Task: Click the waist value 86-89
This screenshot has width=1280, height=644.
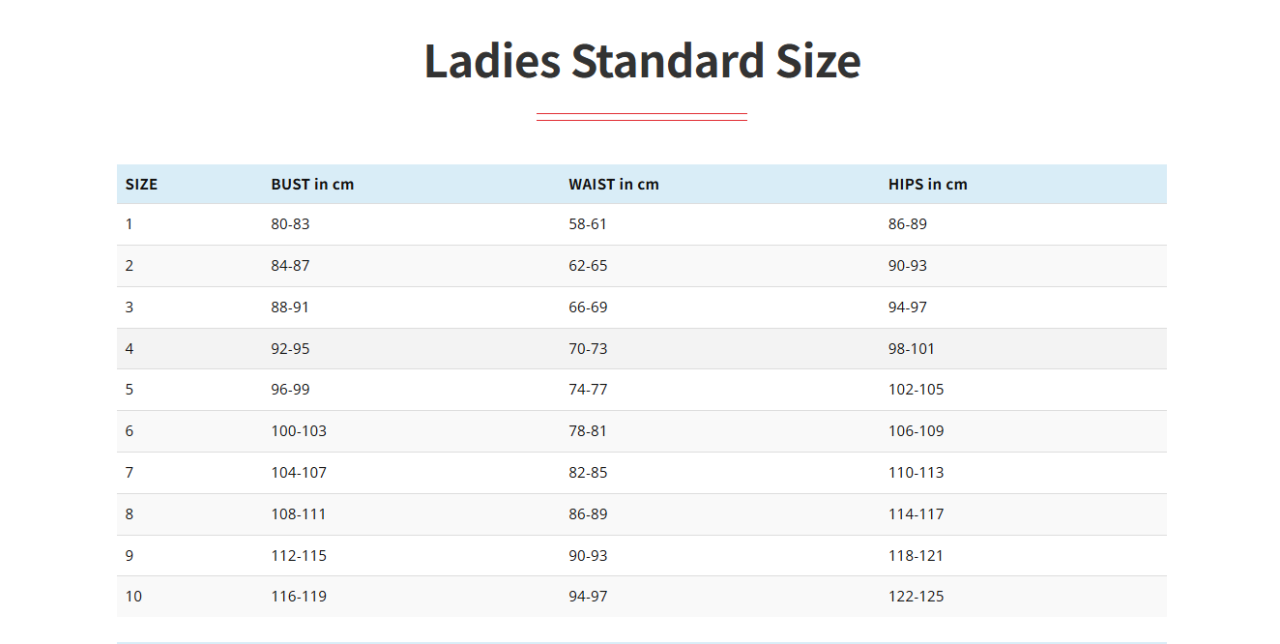Action: [x=588, y=514]
